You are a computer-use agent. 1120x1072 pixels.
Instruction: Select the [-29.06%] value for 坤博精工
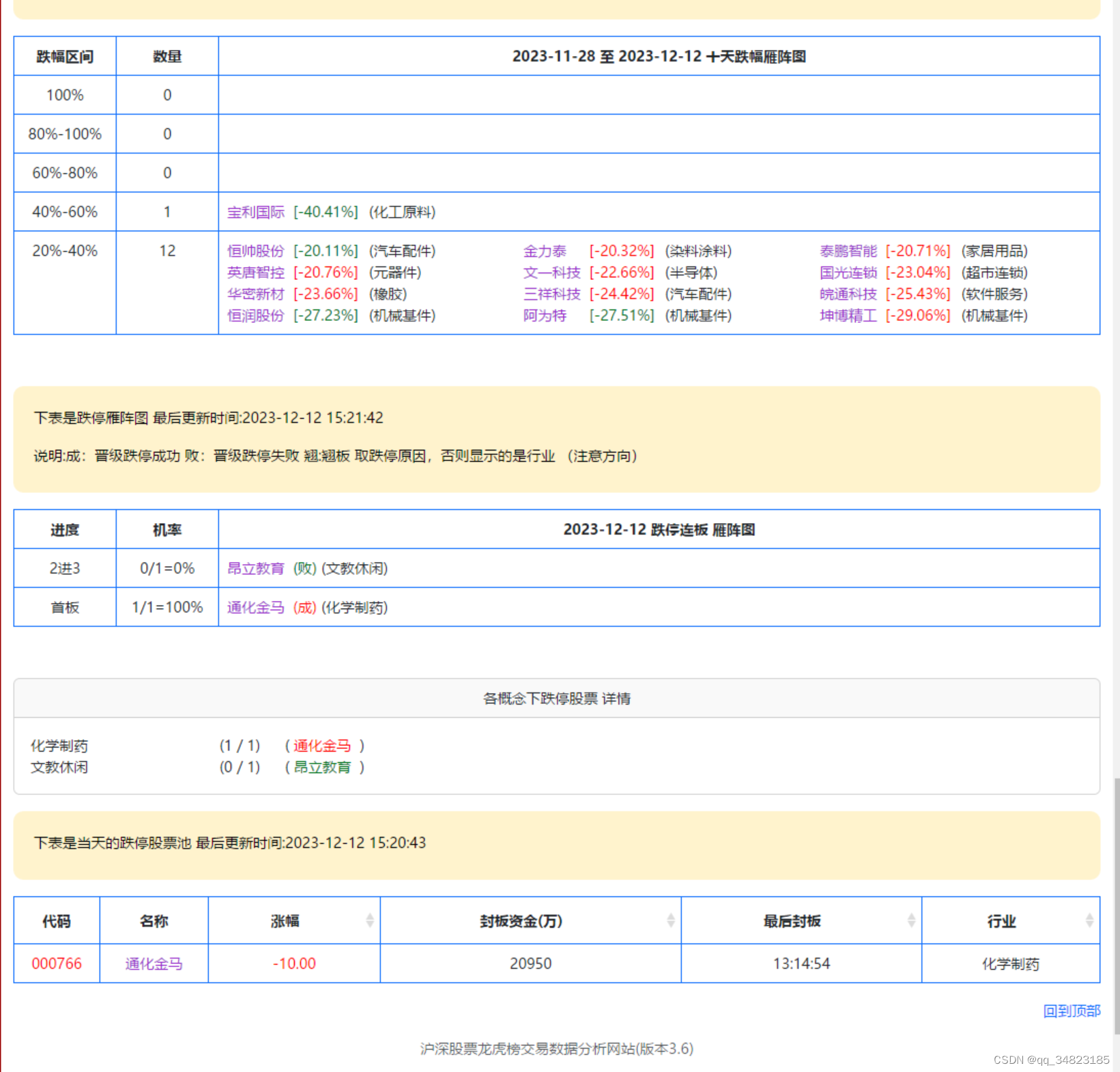click(x=918, y=315)
